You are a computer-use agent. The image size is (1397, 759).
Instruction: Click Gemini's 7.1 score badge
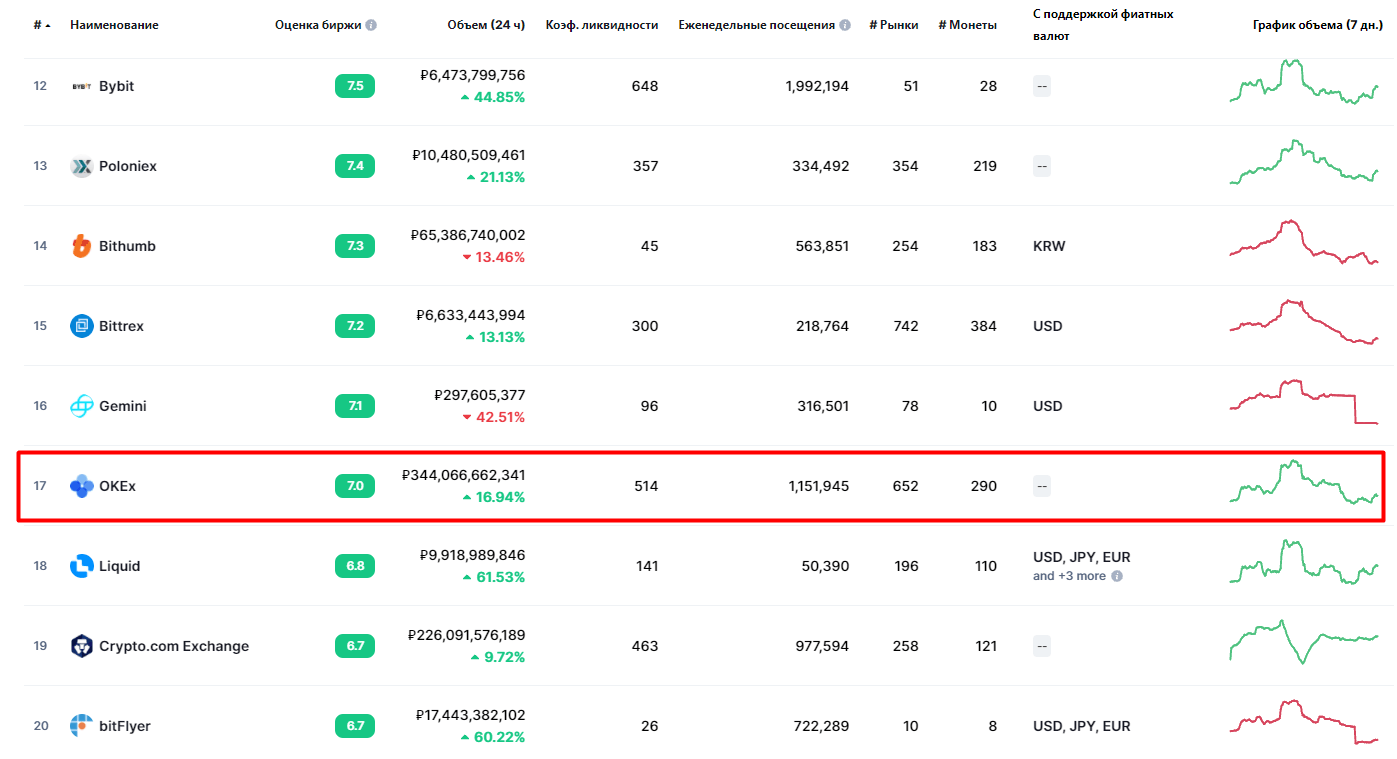pos(355,406)
